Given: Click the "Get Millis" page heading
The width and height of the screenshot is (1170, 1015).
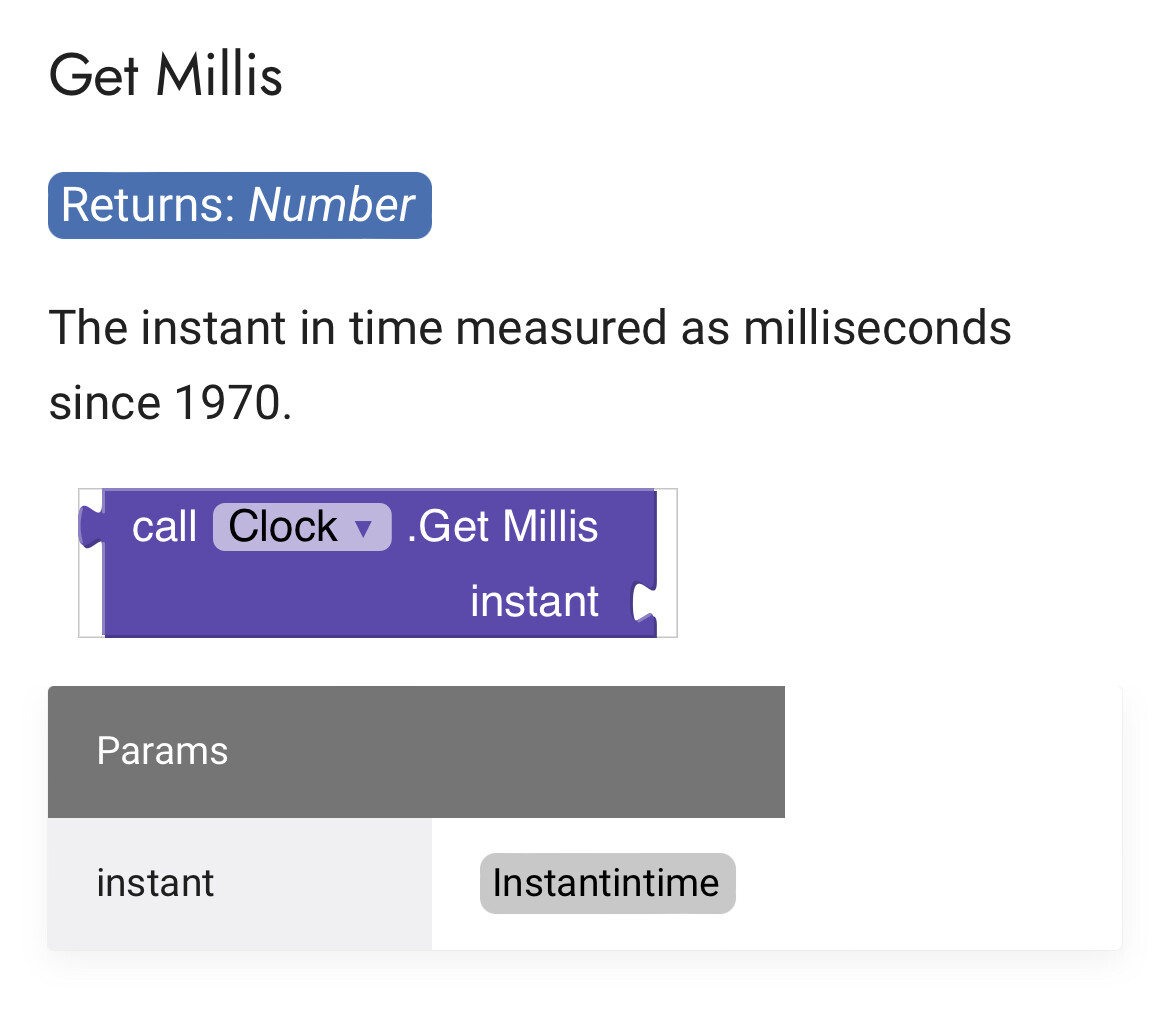Looking at the screenshot, I should pyautogui.click(x=166, y=76).
